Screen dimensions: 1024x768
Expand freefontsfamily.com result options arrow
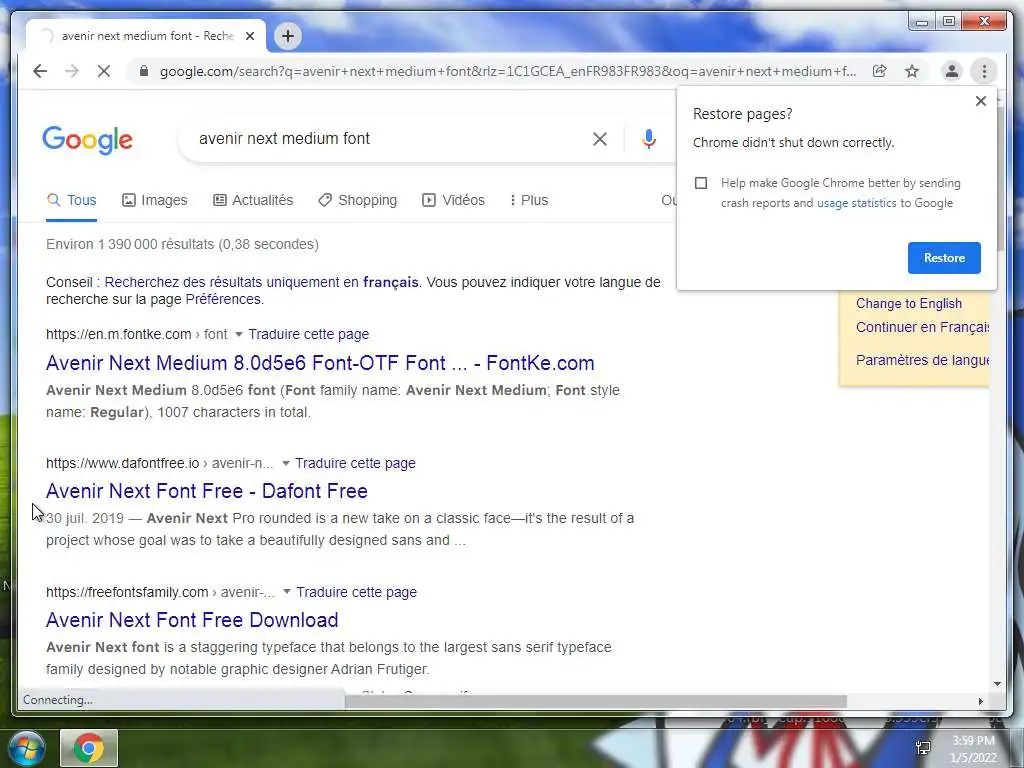pyautogui.click(x=287, y=592)
